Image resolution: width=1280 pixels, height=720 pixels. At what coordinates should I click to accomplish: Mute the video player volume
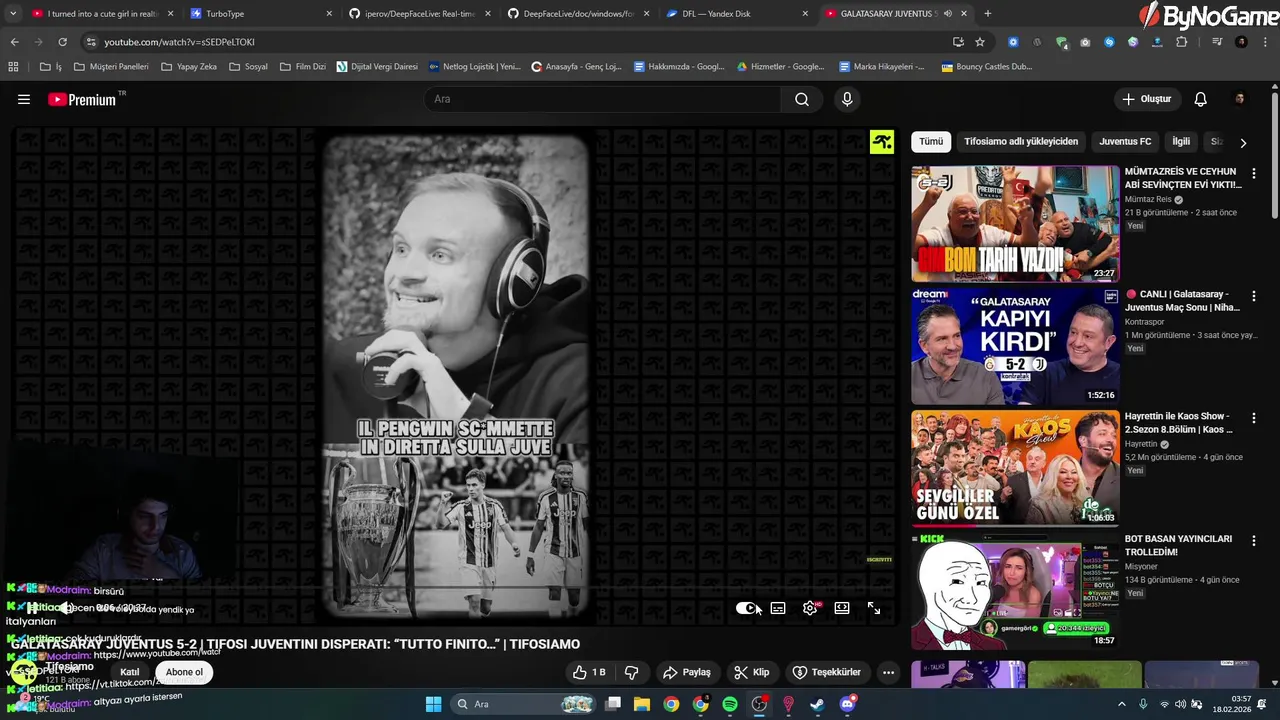[66, 607]
